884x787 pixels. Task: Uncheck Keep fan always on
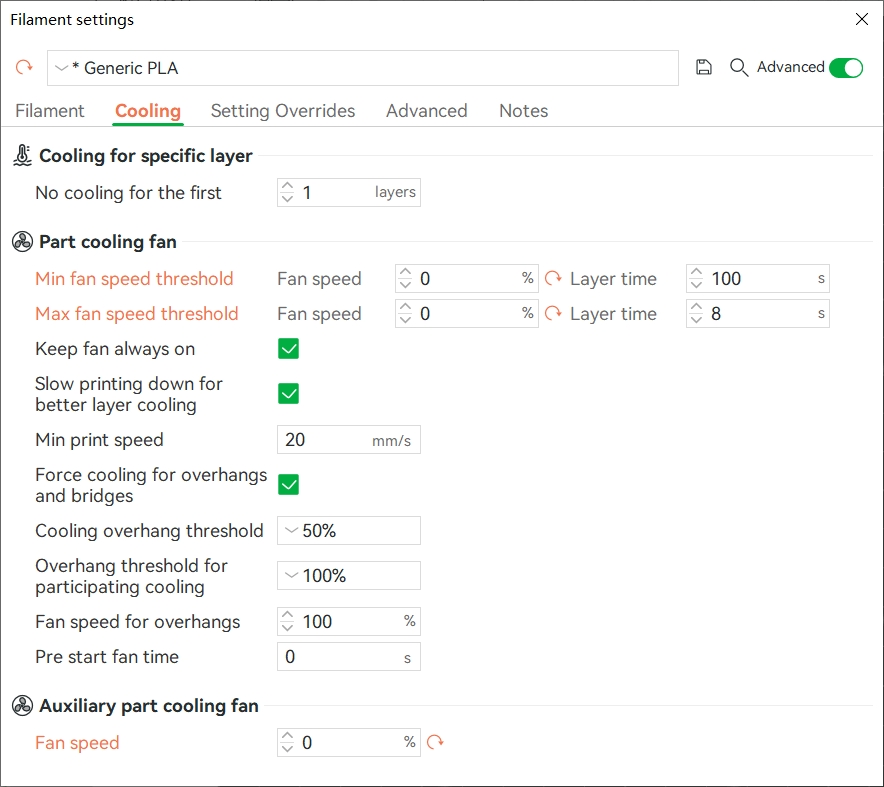tap(289, 348)
